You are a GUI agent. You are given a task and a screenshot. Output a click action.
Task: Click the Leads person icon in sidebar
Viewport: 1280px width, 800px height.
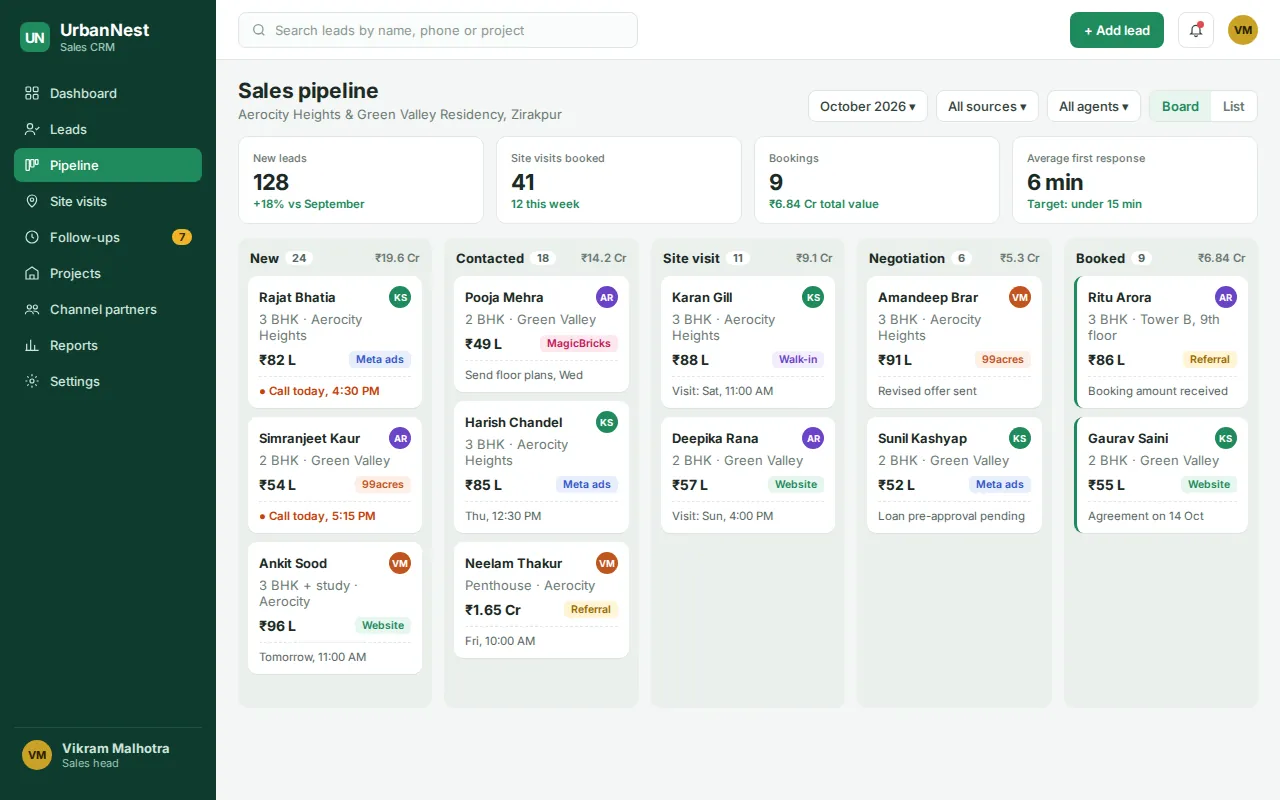(x=32, y=129)
